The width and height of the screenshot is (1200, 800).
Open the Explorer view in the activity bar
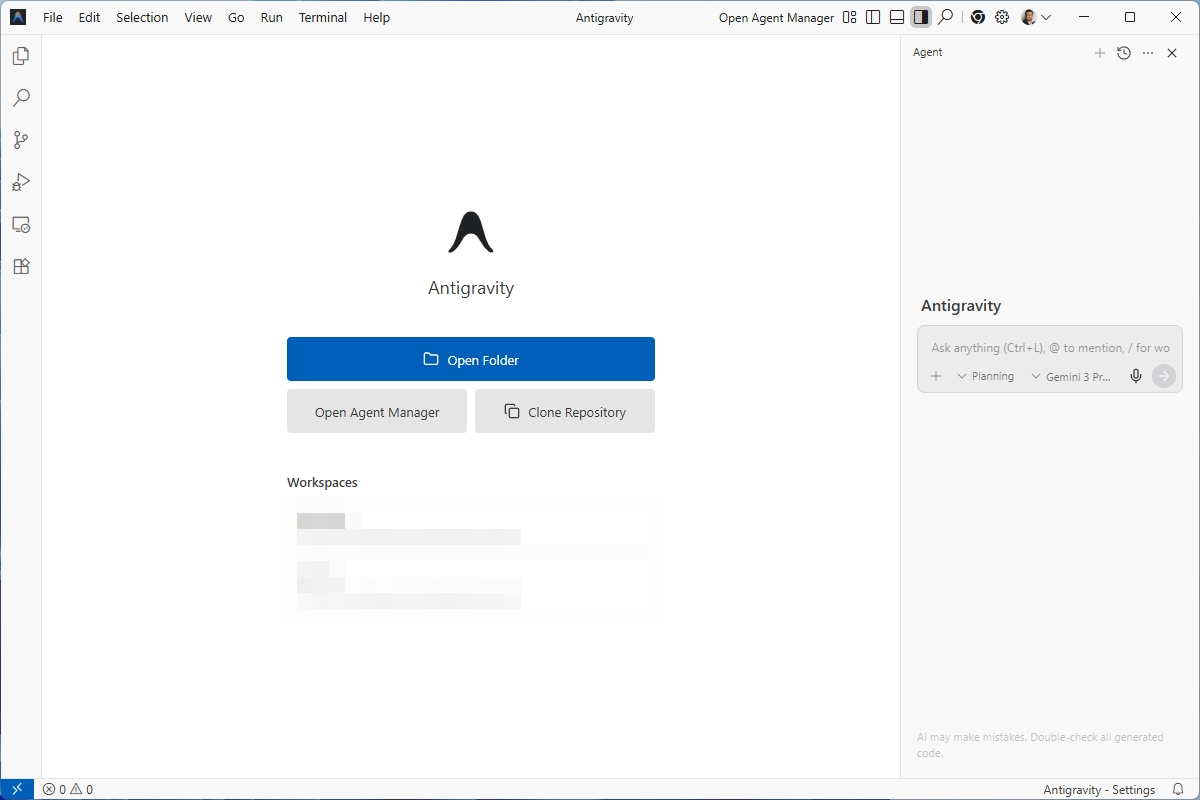click(x=20, y=56)
